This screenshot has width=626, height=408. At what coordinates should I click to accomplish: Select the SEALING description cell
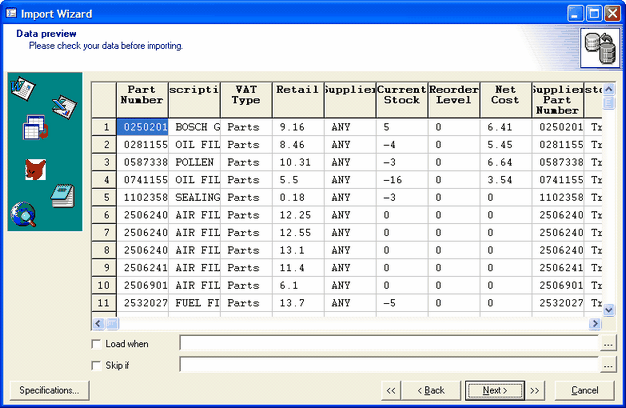pyautogui.click(x=194, y=197)
